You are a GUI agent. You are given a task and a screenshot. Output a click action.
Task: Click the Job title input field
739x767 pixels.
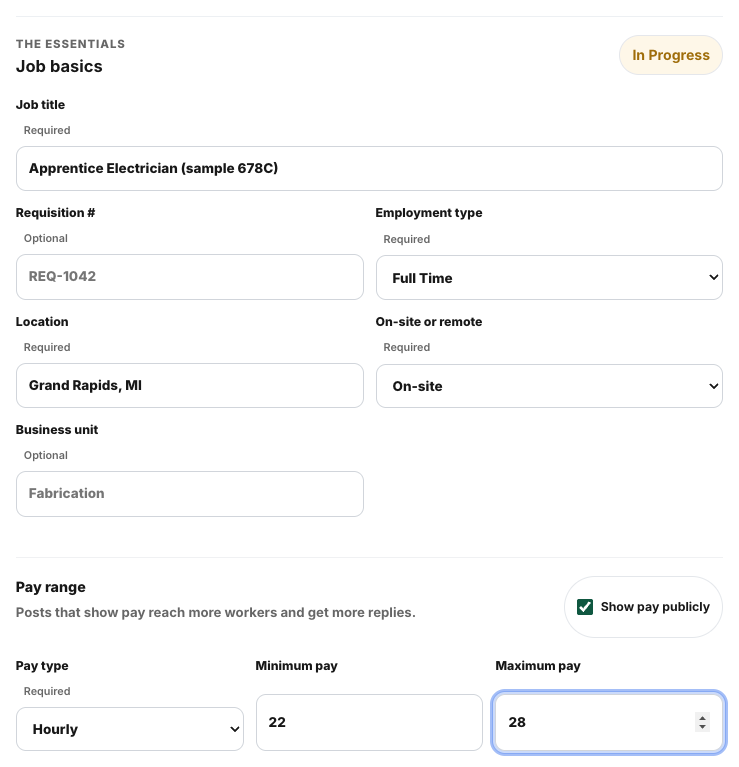[x=369, y=168]
